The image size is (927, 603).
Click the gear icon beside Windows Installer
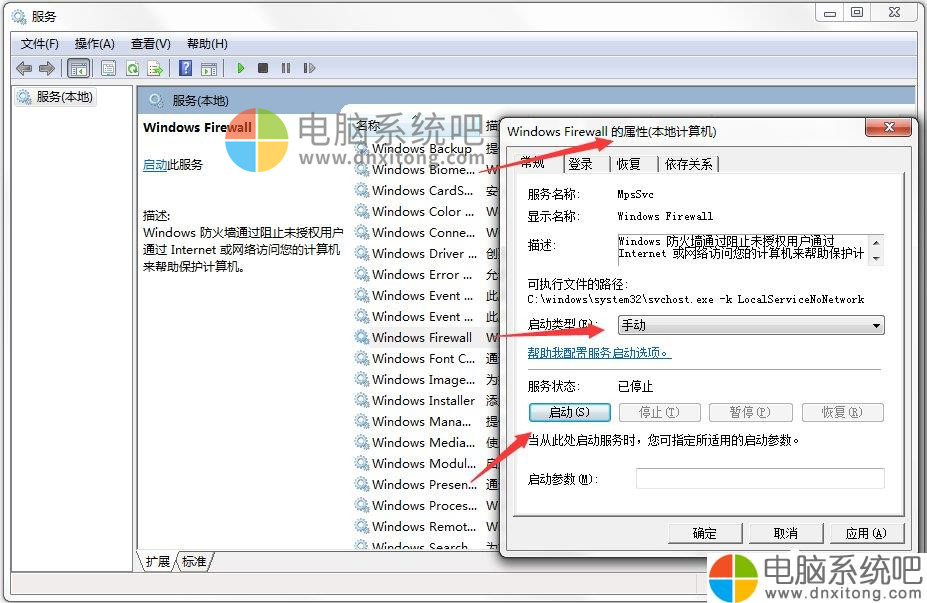(x=361, y=400)
